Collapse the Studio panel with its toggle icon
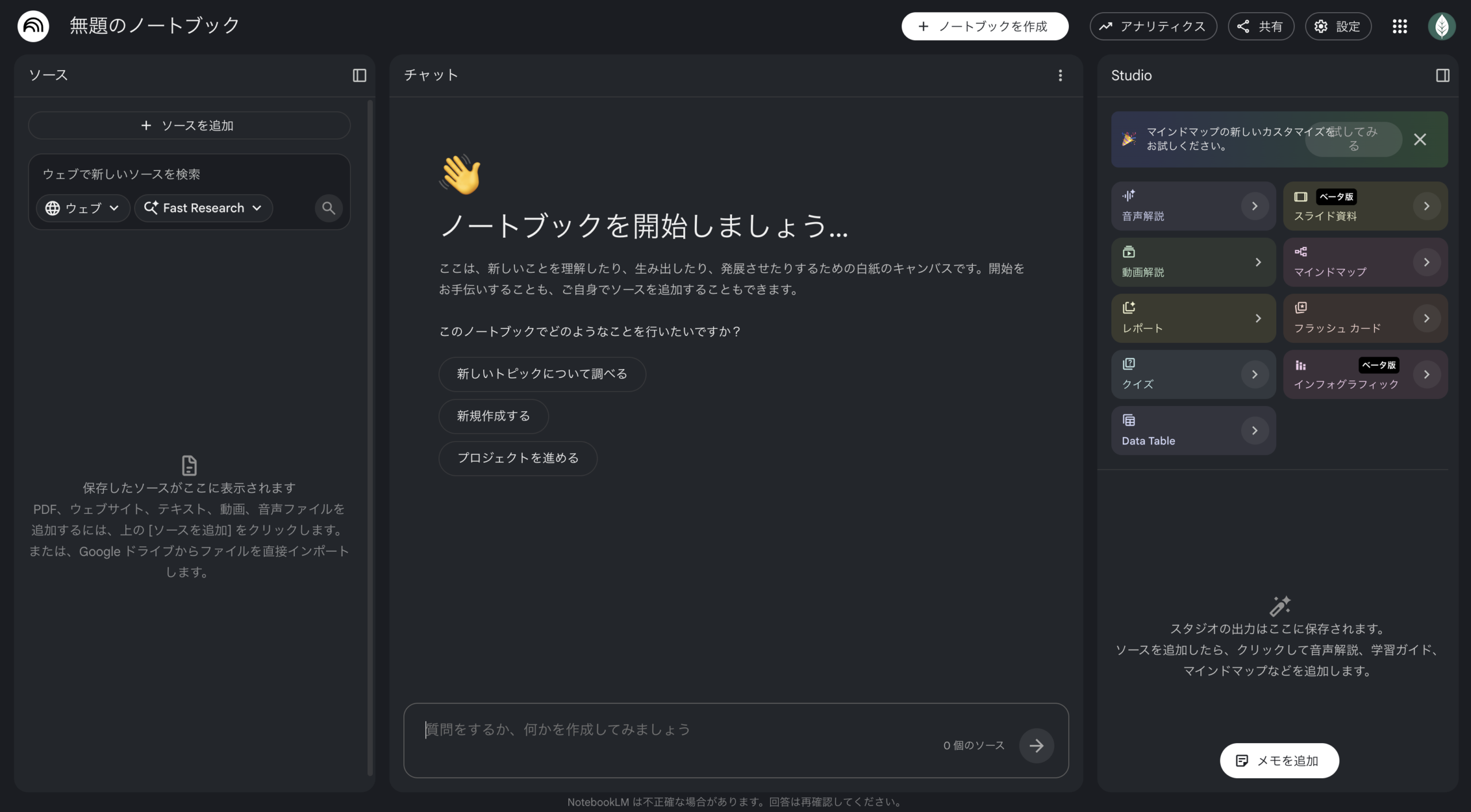1471x812 pixels. click(x=1442, y=75)
